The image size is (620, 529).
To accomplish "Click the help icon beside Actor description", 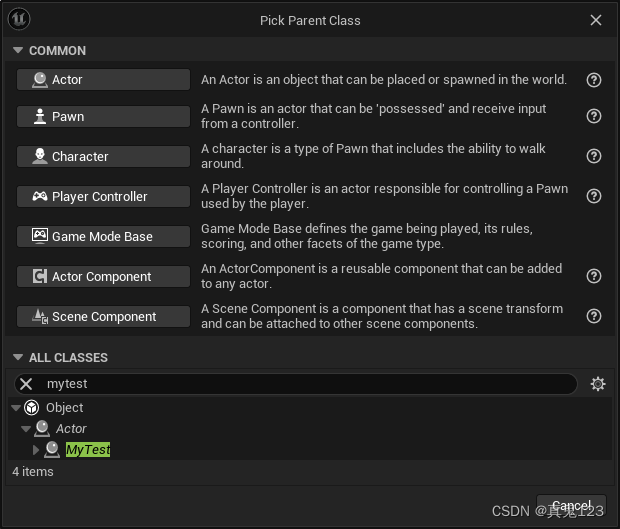I will tap(594, 80).
